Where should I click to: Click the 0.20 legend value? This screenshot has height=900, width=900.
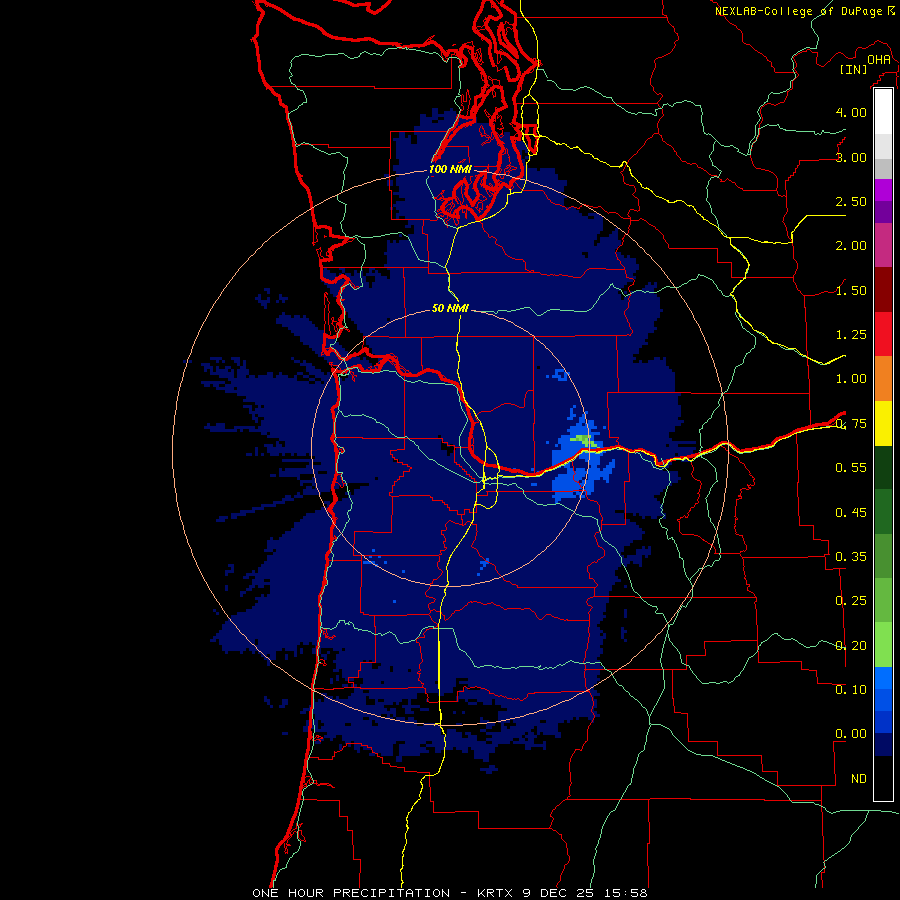point(851,646)
